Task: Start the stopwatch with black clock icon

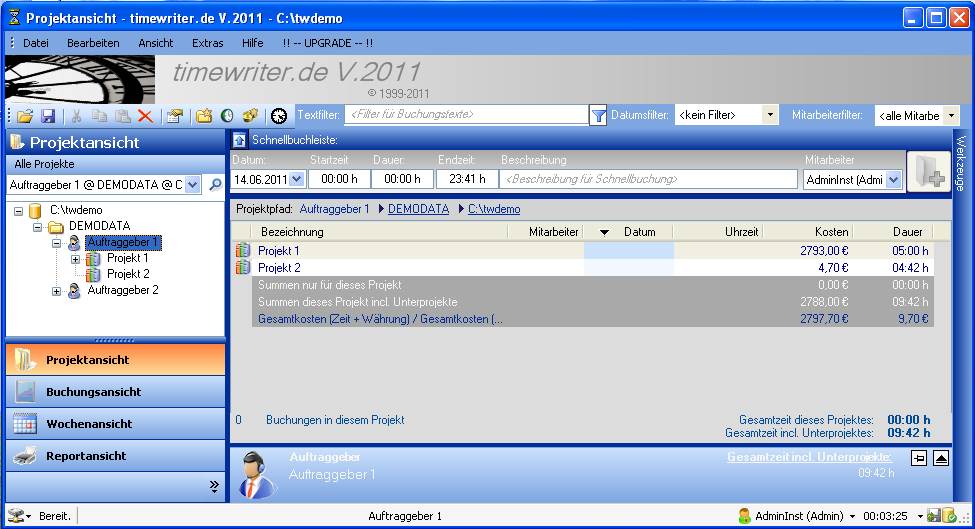Action: (279, 116)
